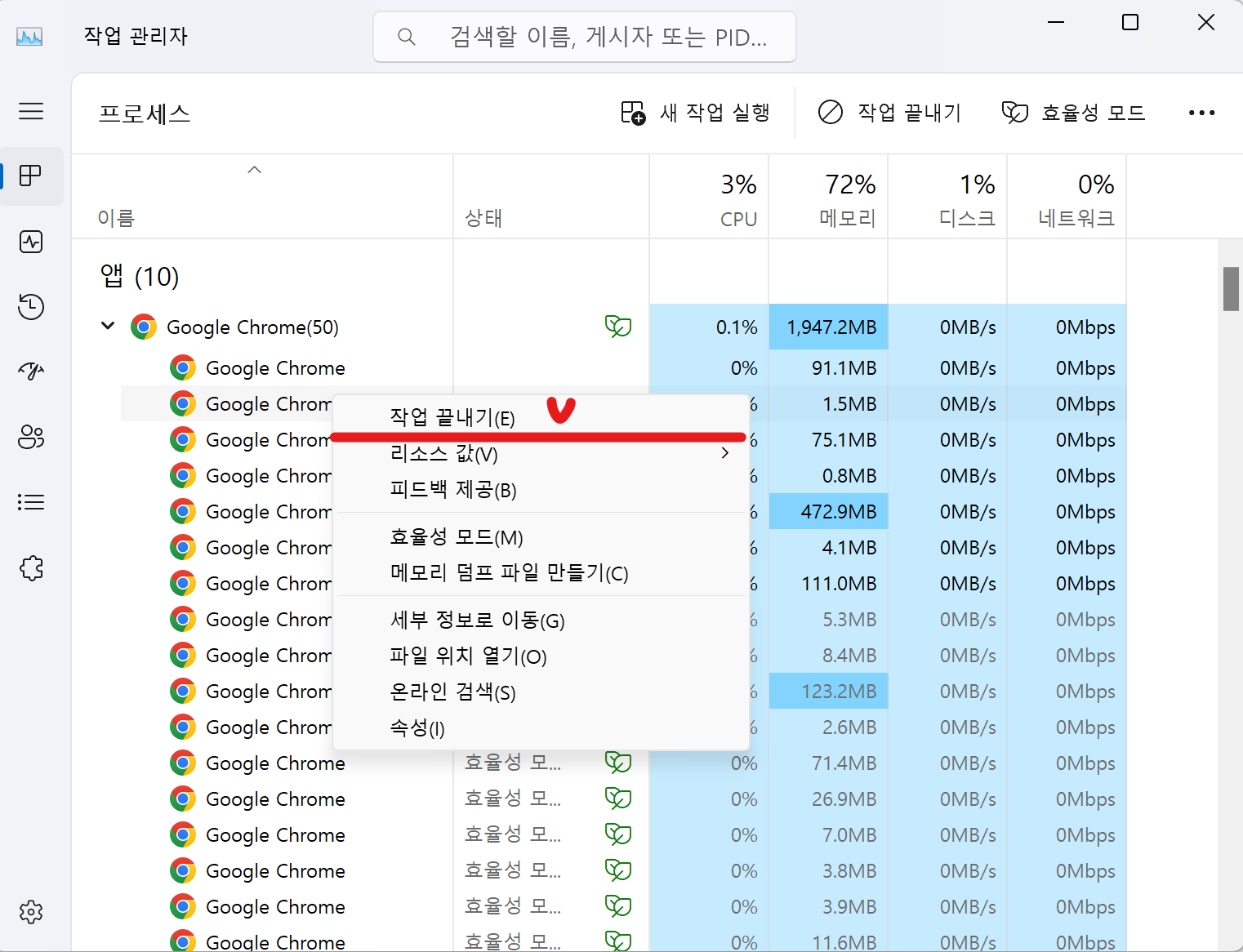Open the Services page in sidebar

coord(31,568)
